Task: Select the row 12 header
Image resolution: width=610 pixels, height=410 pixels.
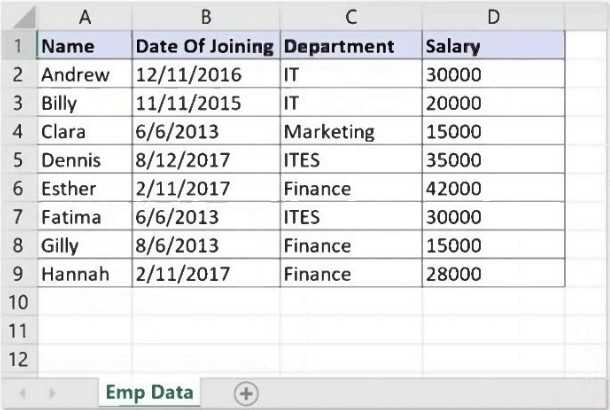Action: point(18,360)
